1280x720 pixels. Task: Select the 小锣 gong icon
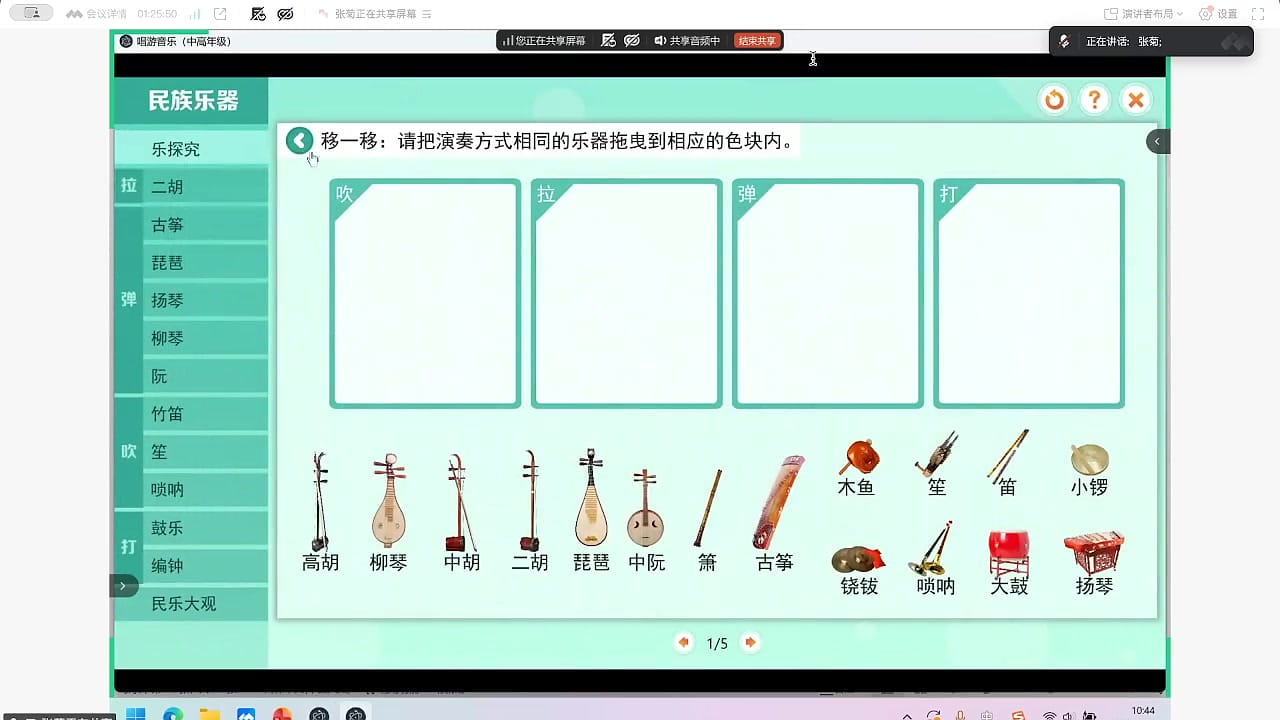pos(1089,460)
